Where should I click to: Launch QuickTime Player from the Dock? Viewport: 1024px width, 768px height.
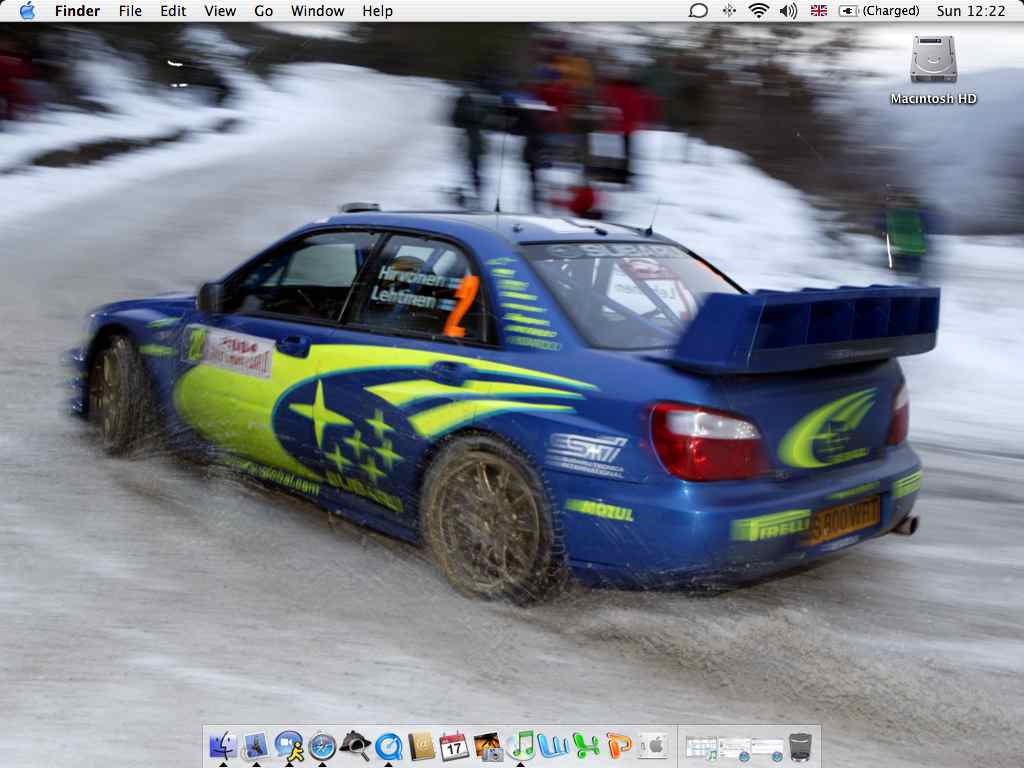click(389, 746)
